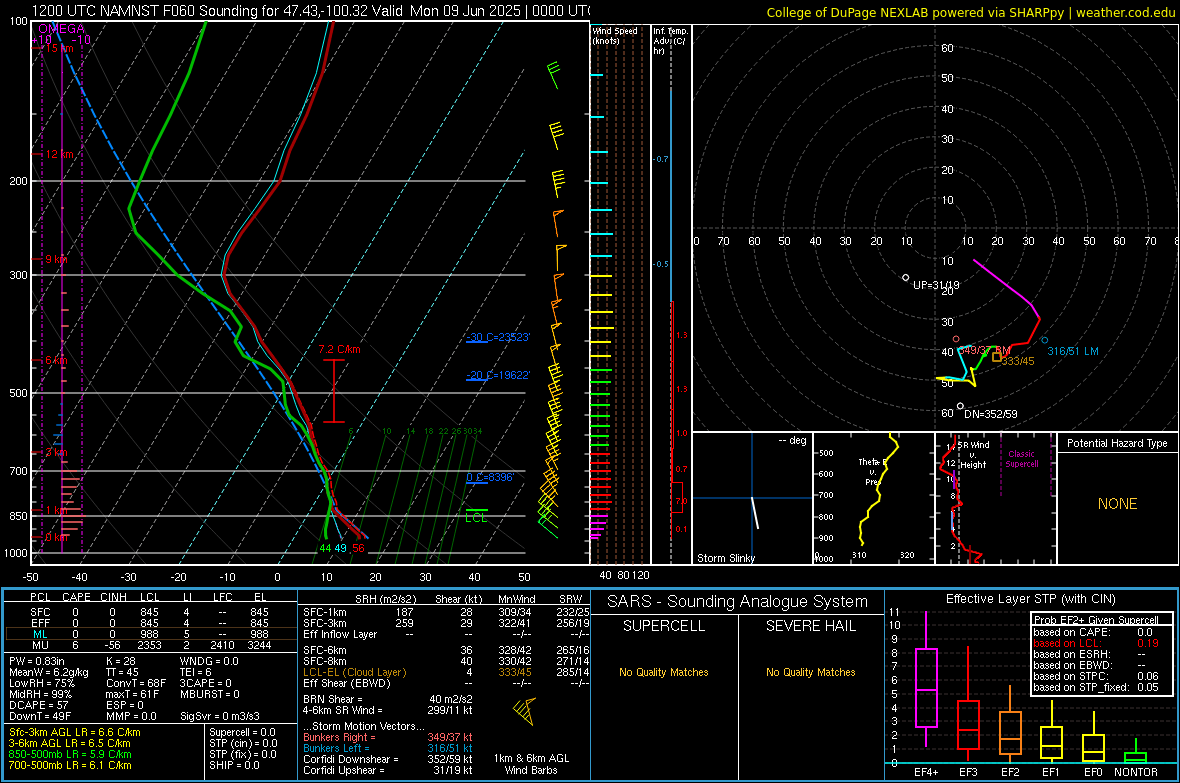The width and height of the screenshot is (1180, 783).
Task: Click the 'Supercell = 0.0' composite value
Action: click(x=242, y=733)
